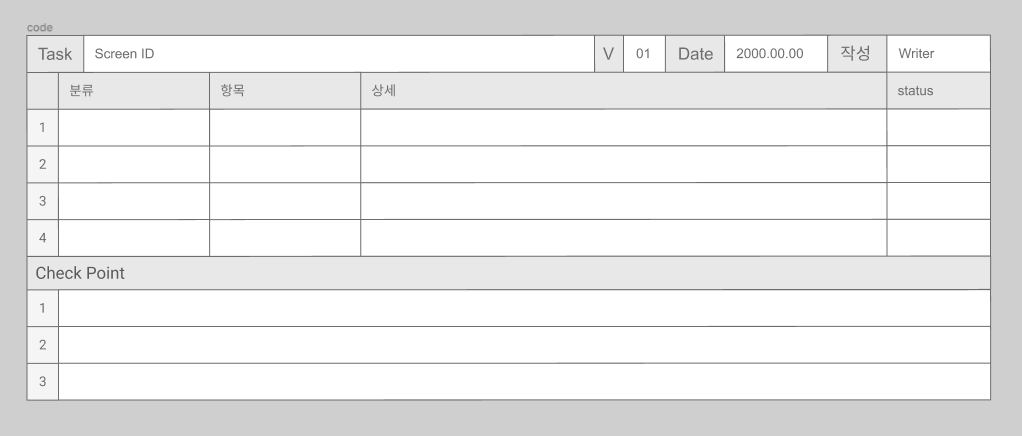Select Check Point row 2 text field

[x=524, y=345]
